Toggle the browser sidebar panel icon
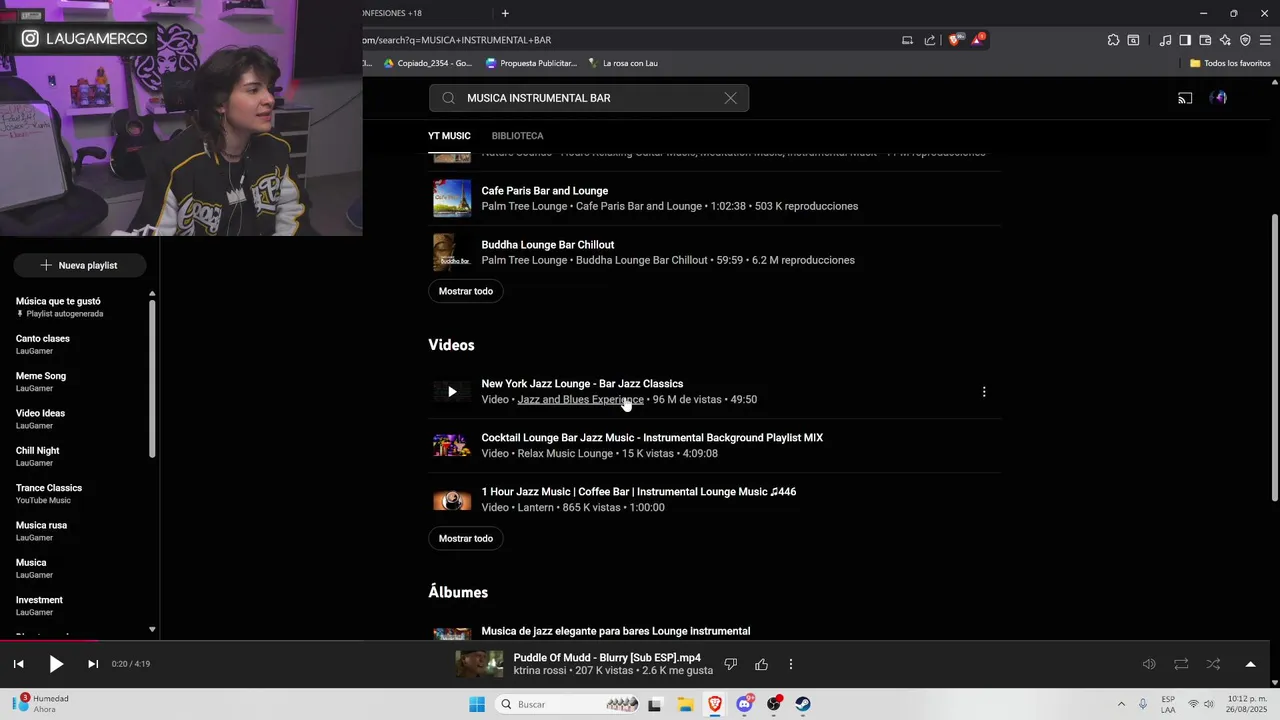Image resolution: width=1280 pixels, height=720 pixels. pyautogui.click(x=1185, y=40)
